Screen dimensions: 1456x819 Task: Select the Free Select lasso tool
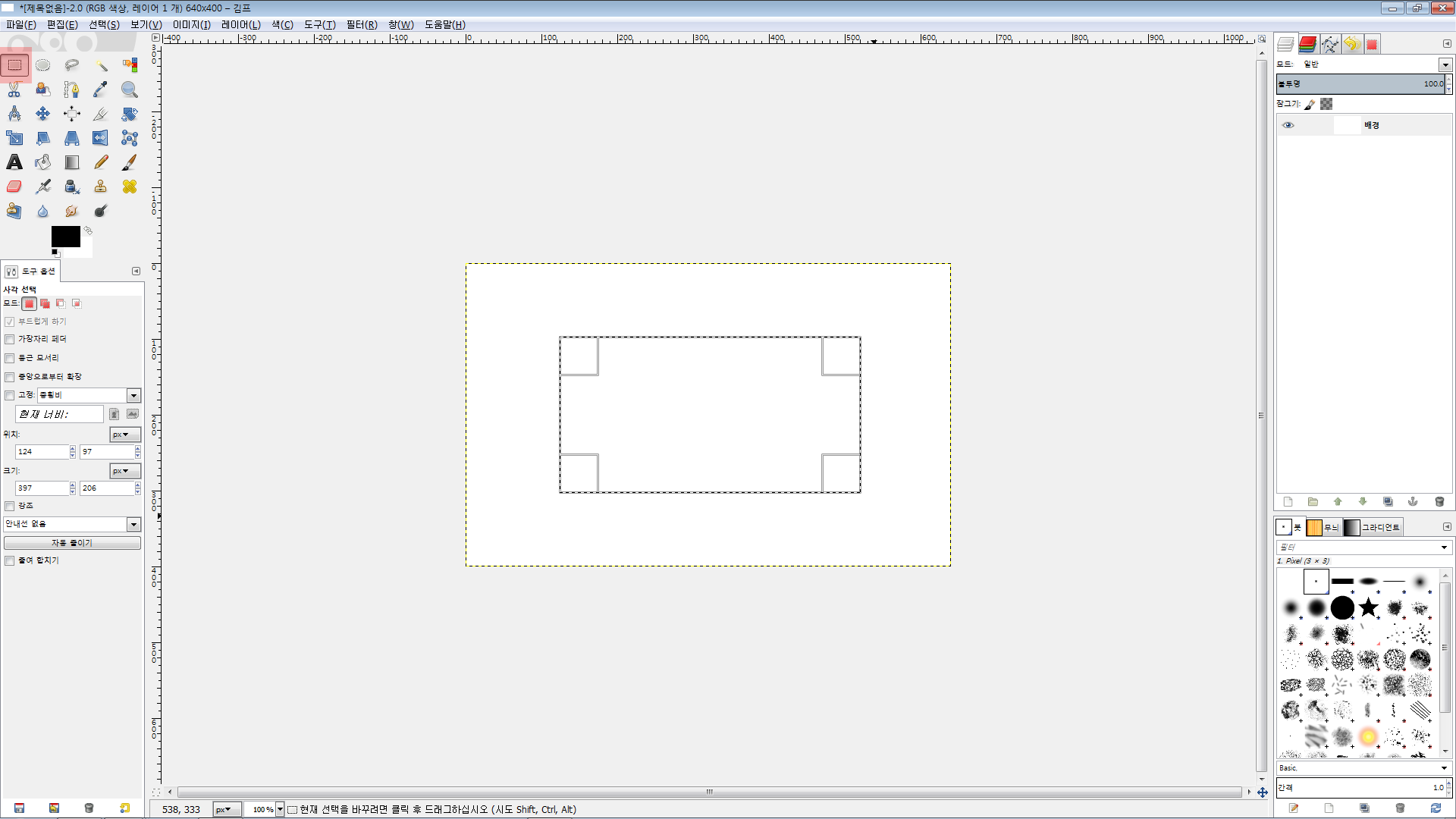pyautogui.click(x=72, y=65)
